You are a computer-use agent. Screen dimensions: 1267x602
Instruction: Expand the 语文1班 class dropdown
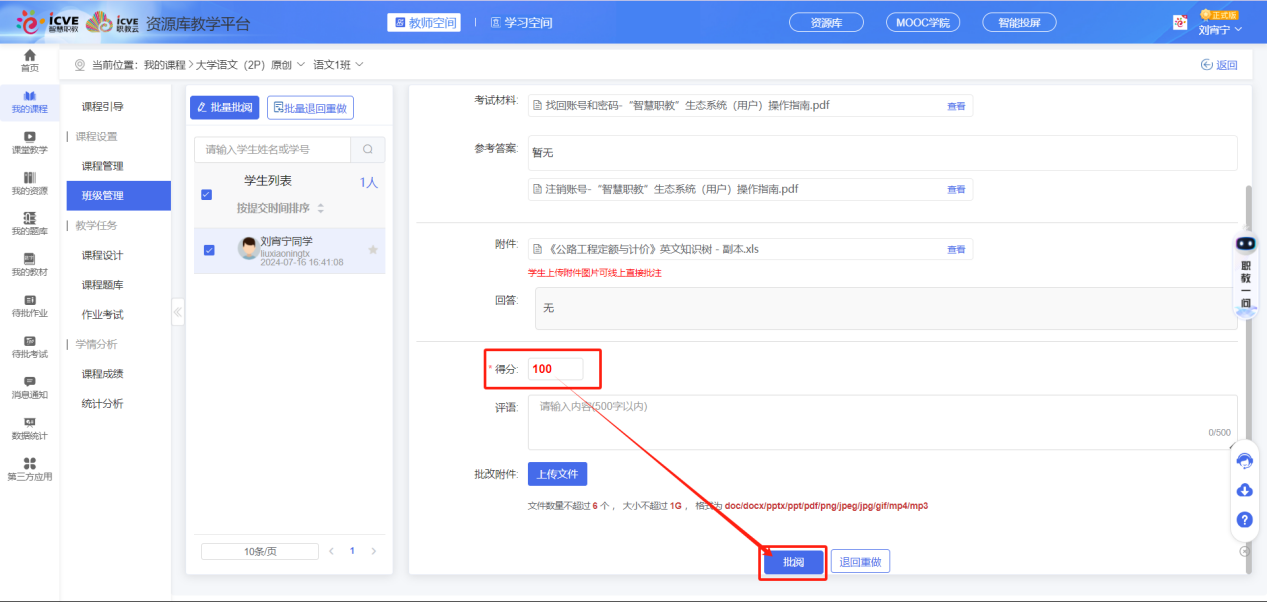(338, 65)
